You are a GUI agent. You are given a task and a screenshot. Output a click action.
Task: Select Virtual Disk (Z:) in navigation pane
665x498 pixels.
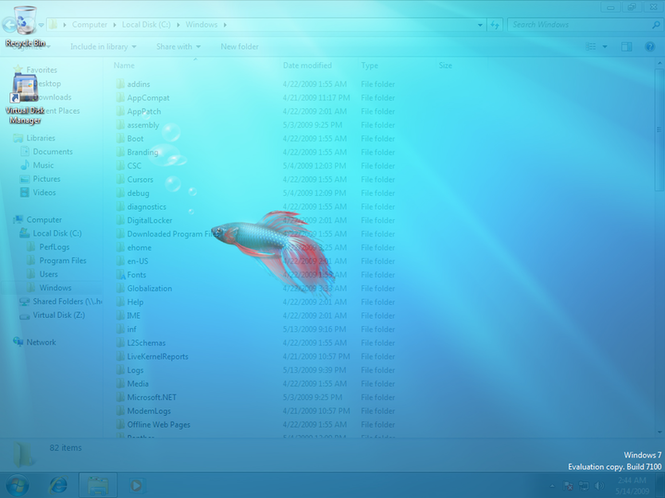coord(58,314)
